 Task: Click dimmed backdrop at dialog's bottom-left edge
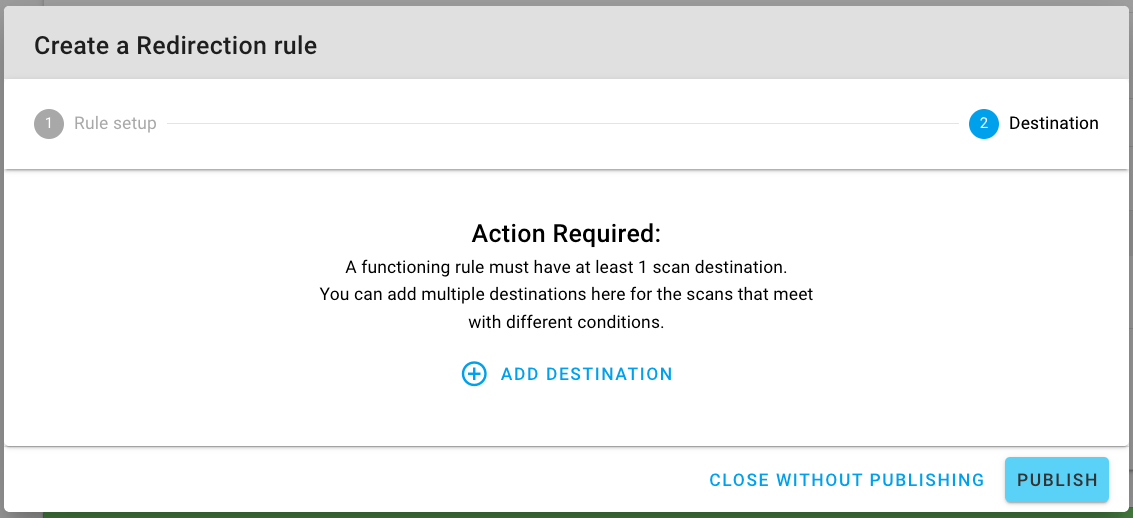point(20,514)
